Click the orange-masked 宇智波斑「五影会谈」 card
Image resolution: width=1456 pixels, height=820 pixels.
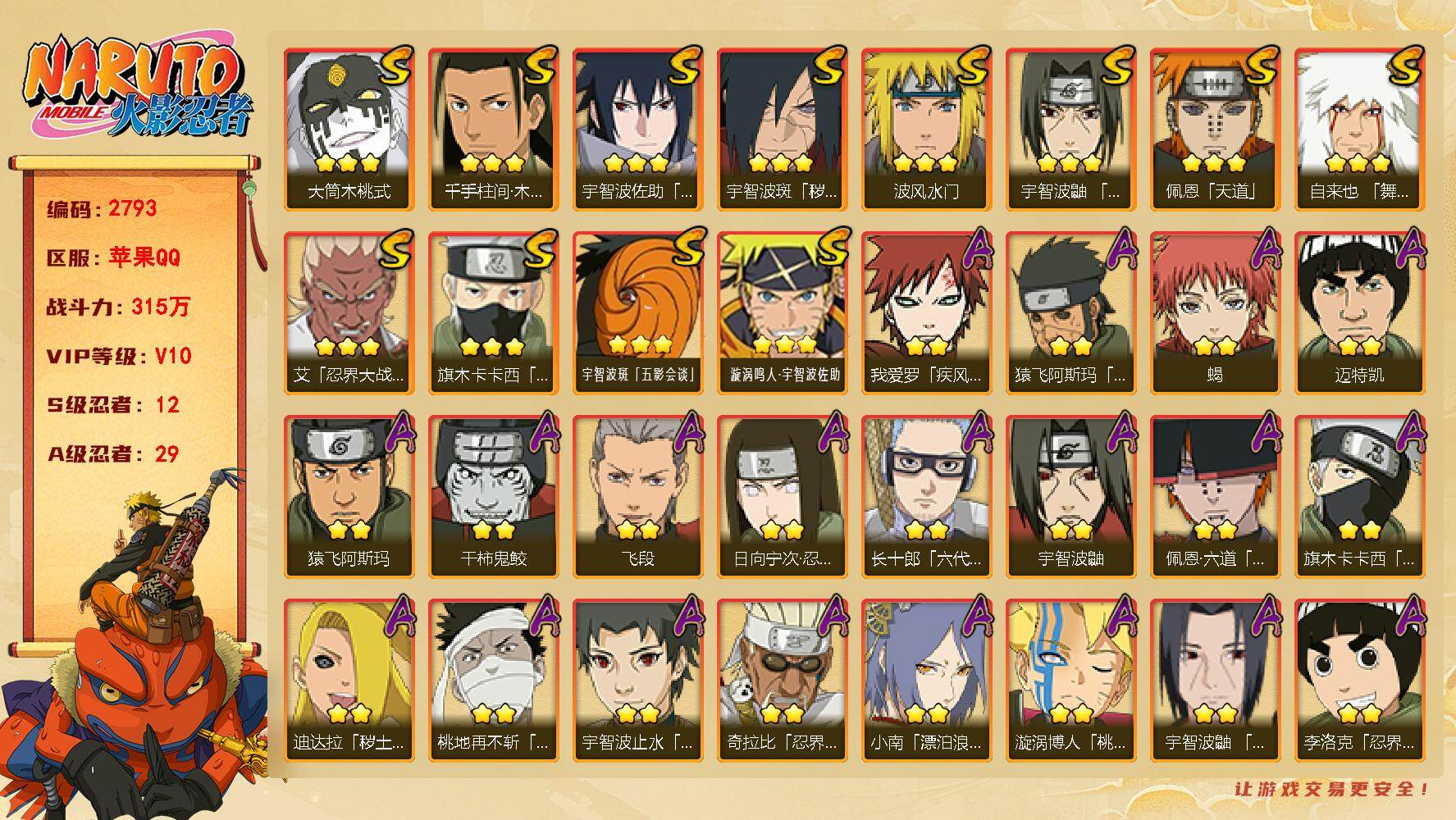pyautogui.click(x=637, y=312)
